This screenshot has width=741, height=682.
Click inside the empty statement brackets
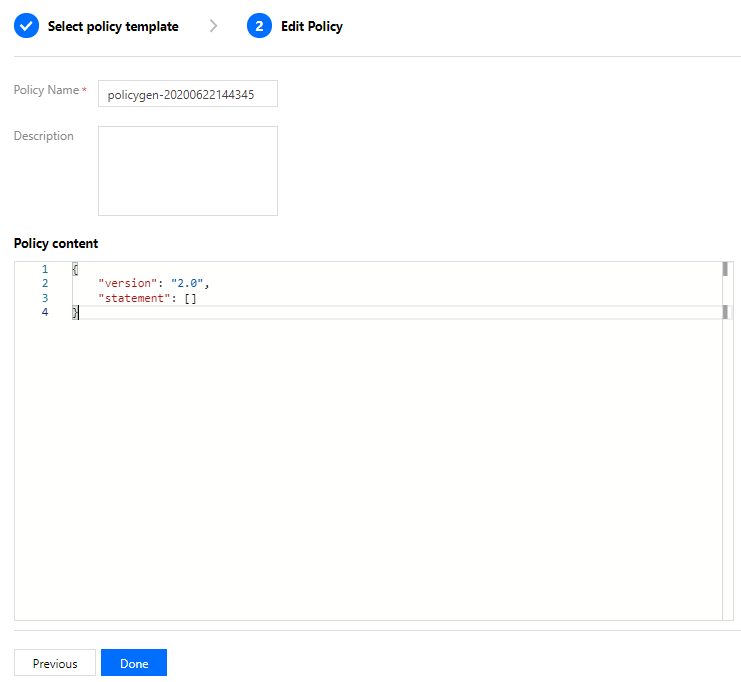pos(190,299)
